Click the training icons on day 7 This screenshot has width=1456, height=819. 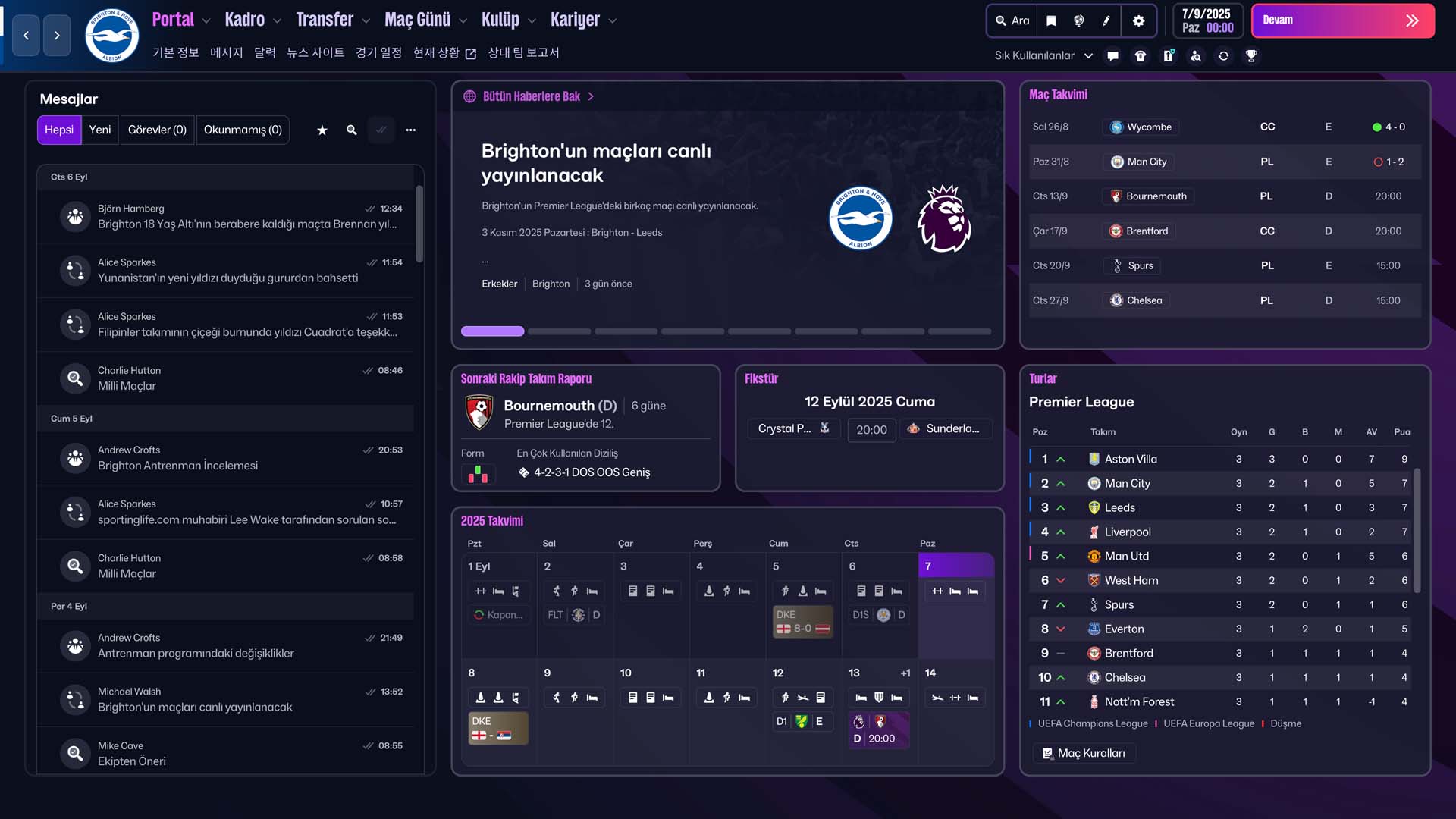point(955,591)
